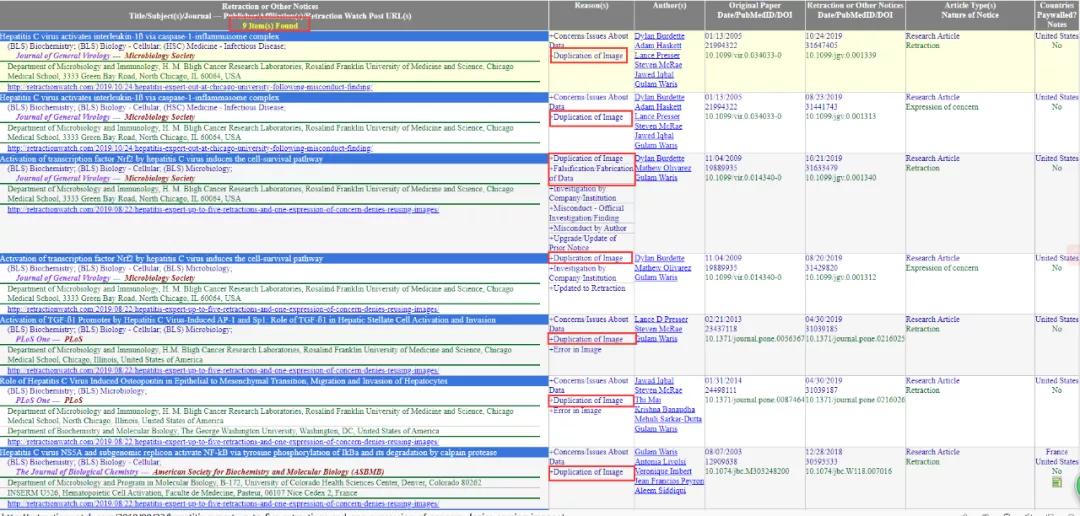
Task: Open author Krishna Banaudha's link
Action: [x=665, y=410]
